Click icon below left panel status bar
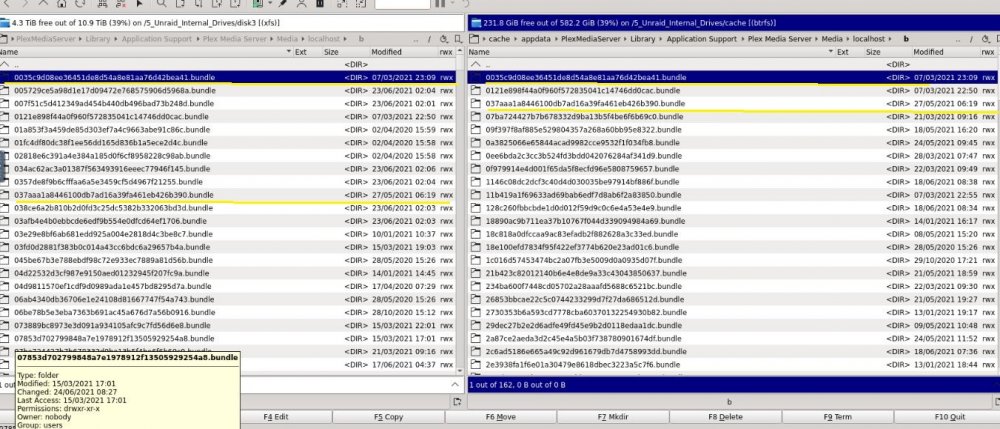1000x429 pixels. point(457,402)
